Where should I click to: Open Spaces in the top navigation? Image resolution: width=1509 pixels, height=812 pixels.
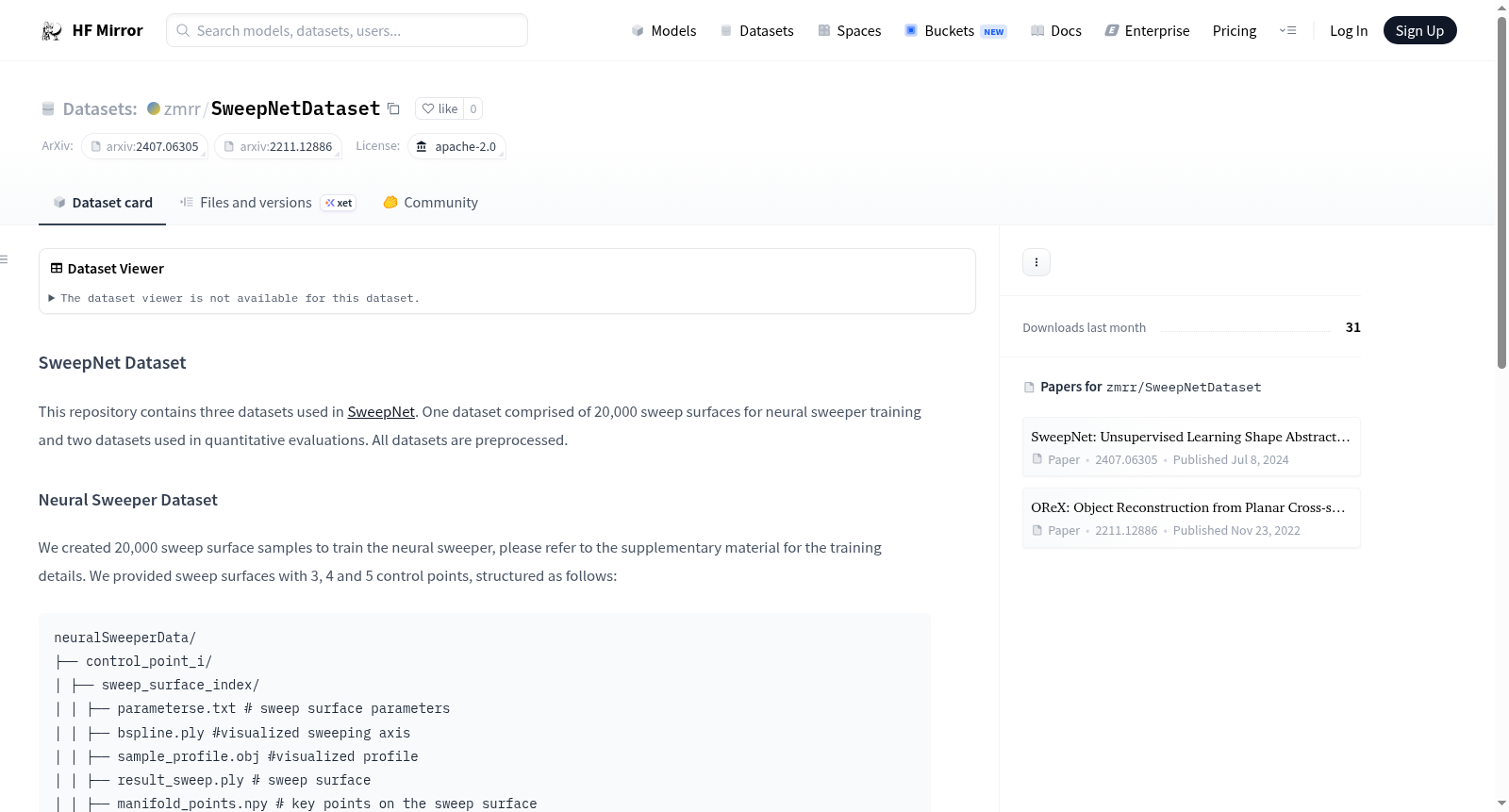pos(849,31)
